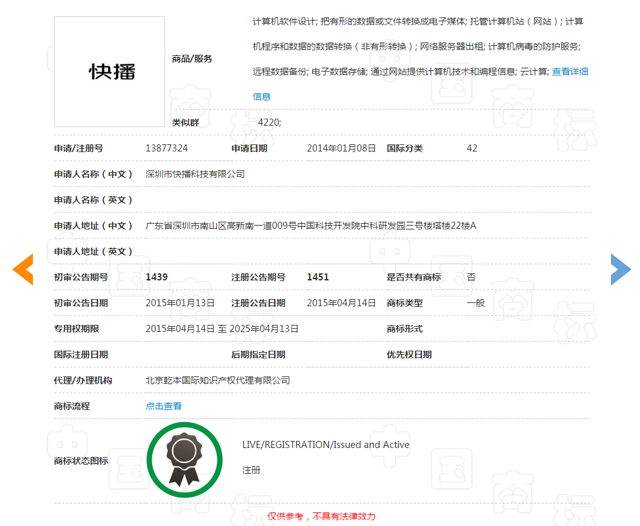
Task: Select the 注册 status text below the English status
Action: click(251, 470)
